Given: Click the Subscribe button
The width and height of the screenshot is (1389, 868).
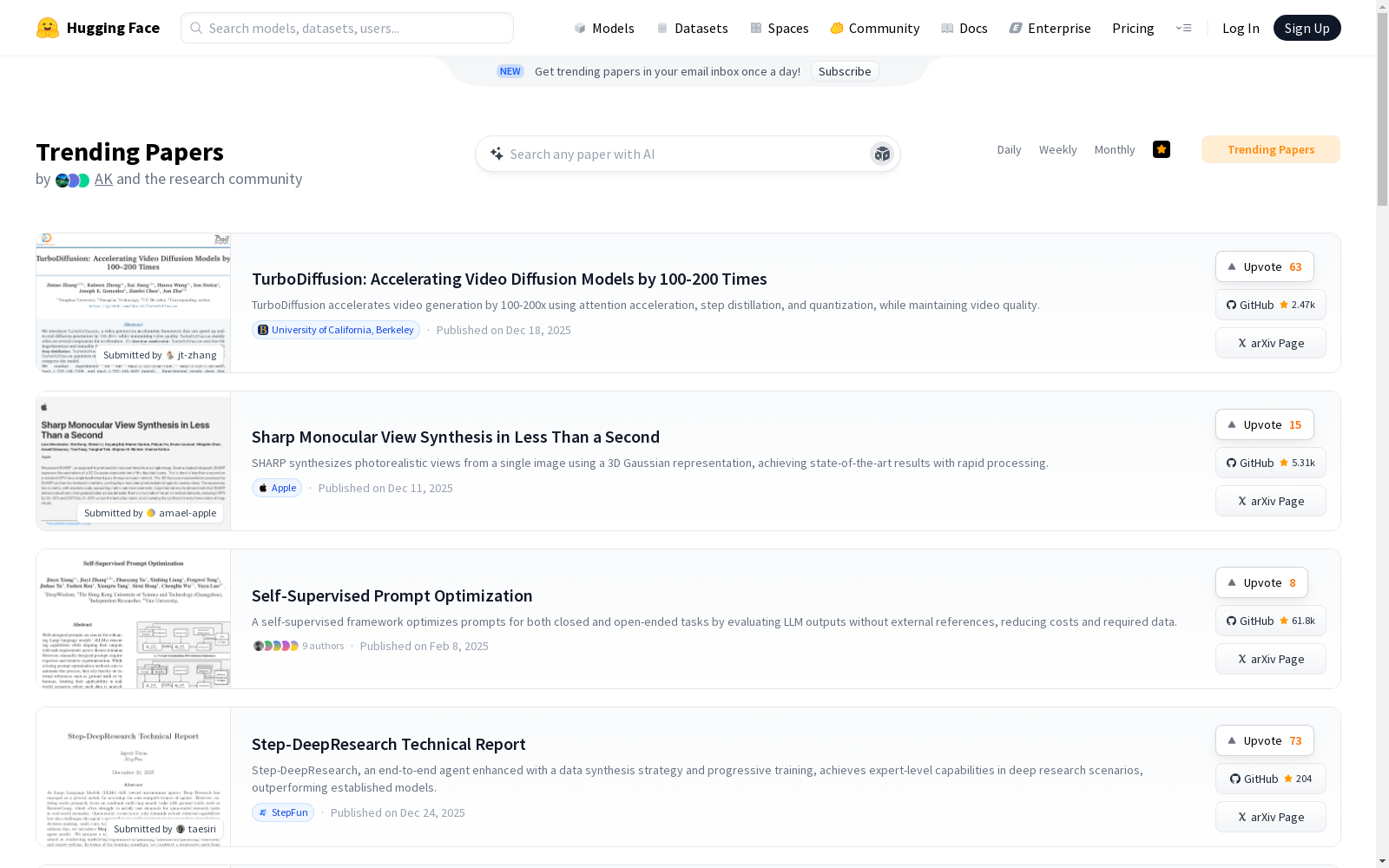Looking at the screenshot, I should click(x=844, y=71).
